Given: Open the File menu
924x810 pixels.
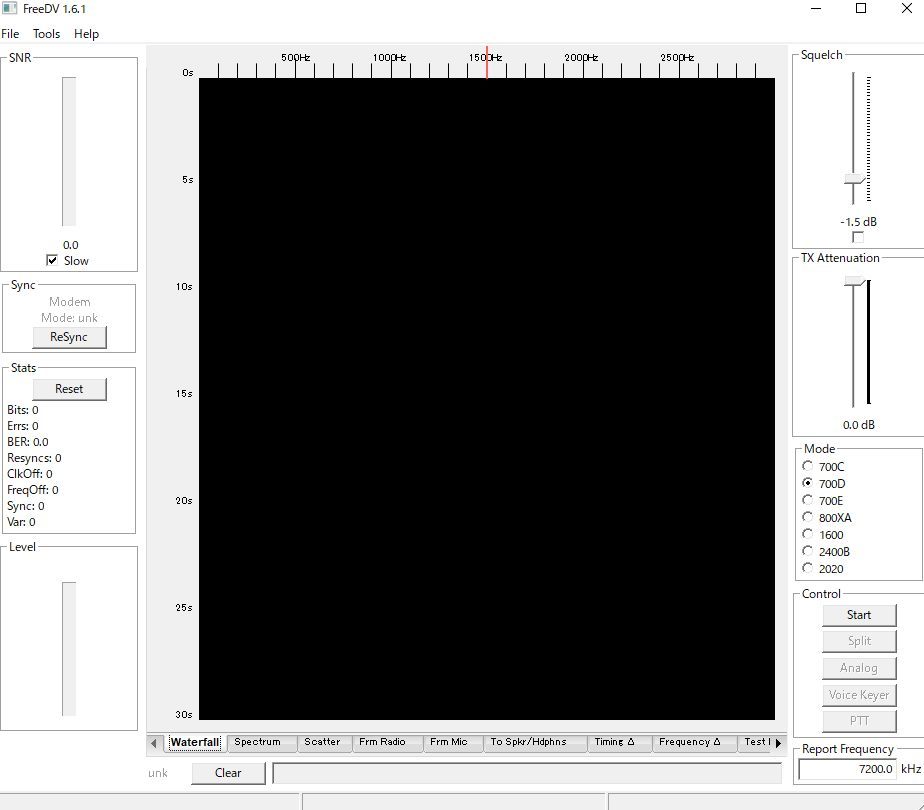Looking at the screenshot, I should (10, 34).
